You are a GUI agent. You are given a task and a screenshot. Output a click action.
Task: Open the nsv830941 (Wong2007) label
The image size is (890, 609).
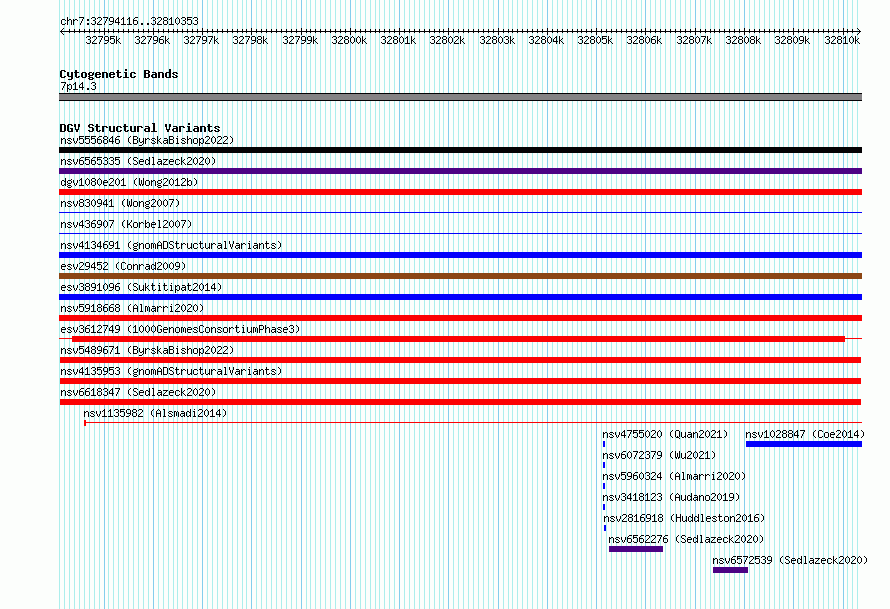click(x=120, y=203)
